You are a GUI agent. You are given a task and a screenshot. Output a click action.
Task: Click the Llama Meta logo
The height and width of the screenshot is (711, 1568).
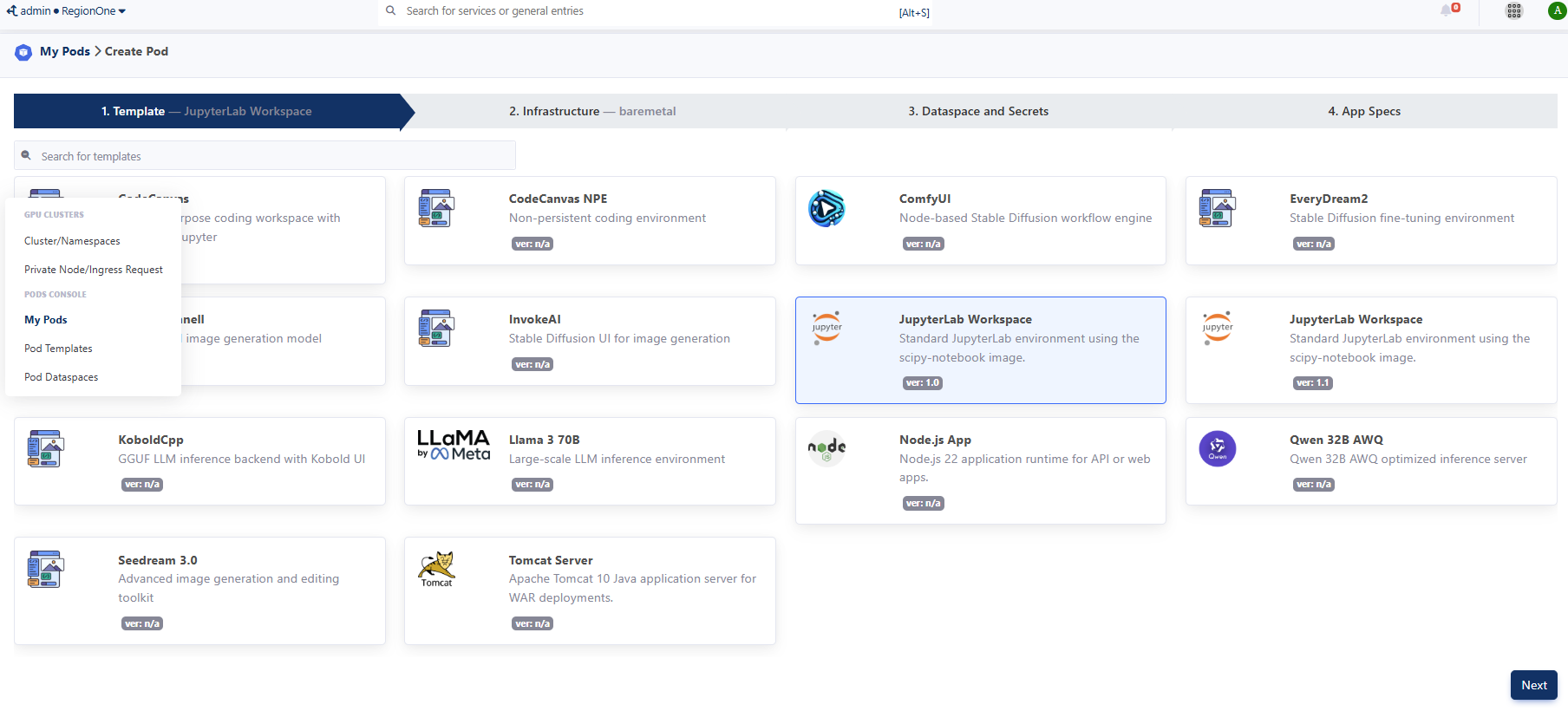[x=454, y=445]
